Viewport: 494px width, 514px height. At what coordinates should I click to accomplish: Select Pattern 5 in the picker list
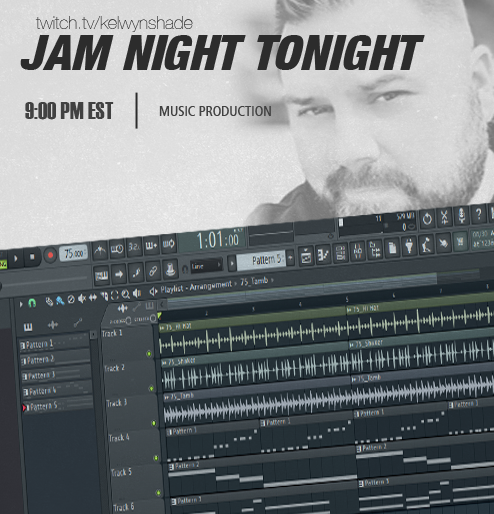pyautogui.click(x=58, y=406)
